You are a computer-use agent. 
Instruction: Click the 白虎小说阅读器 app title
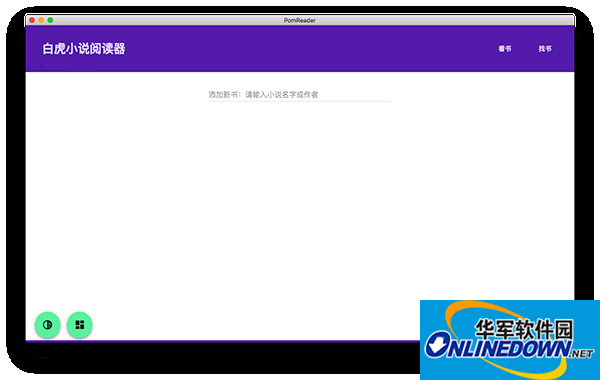(x=84, y=49)
